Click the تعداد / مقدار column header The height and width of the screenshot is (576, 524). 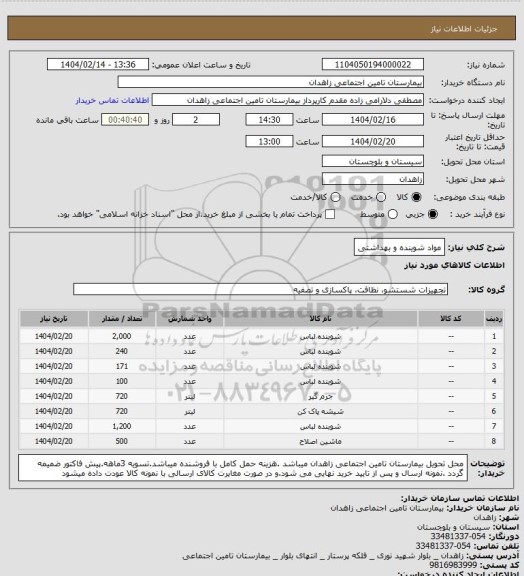point(122,318)
